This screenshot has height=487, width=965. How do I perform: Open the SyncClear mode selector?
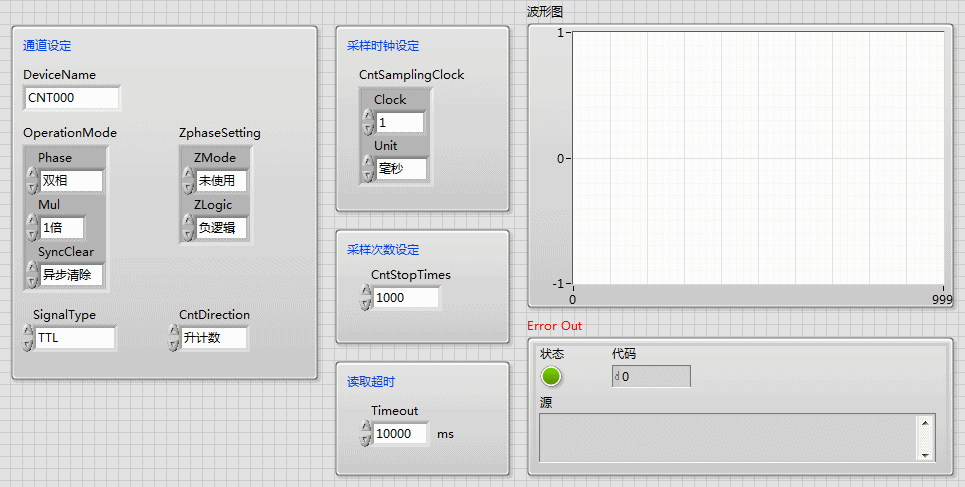[x=71, y=275]
